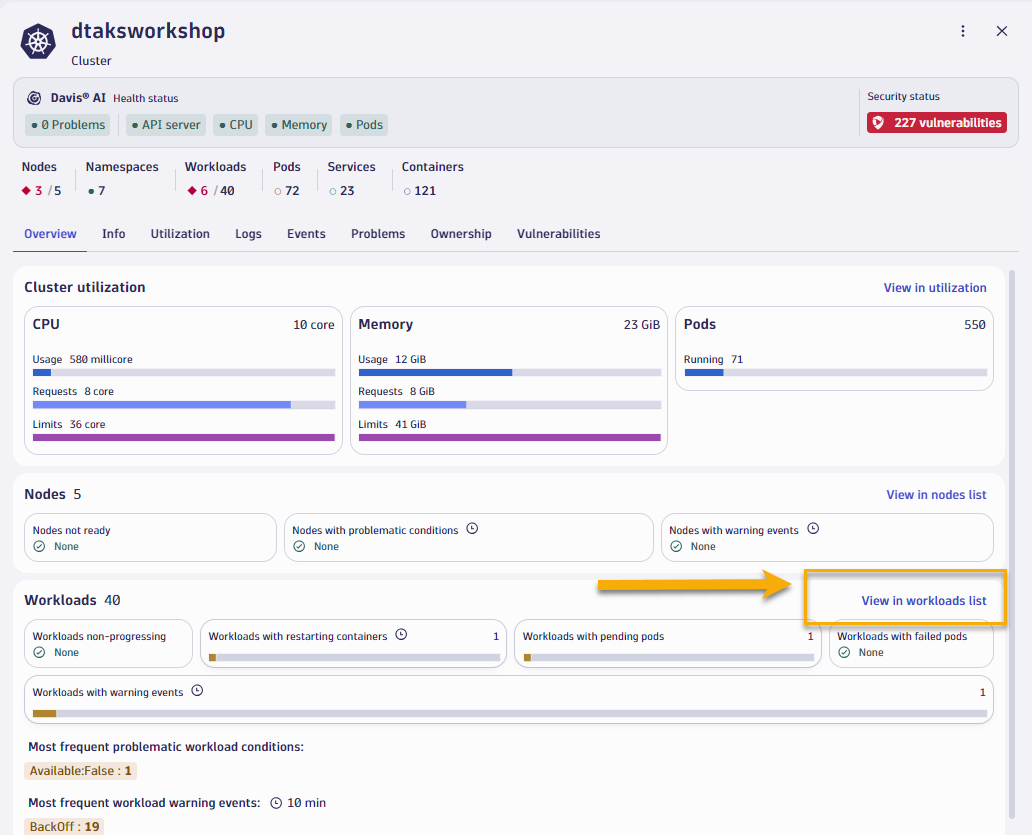Switch to the Utilization tab
Image resolution: width=1032 pixels, height=835 pixels.
point(180,234)
